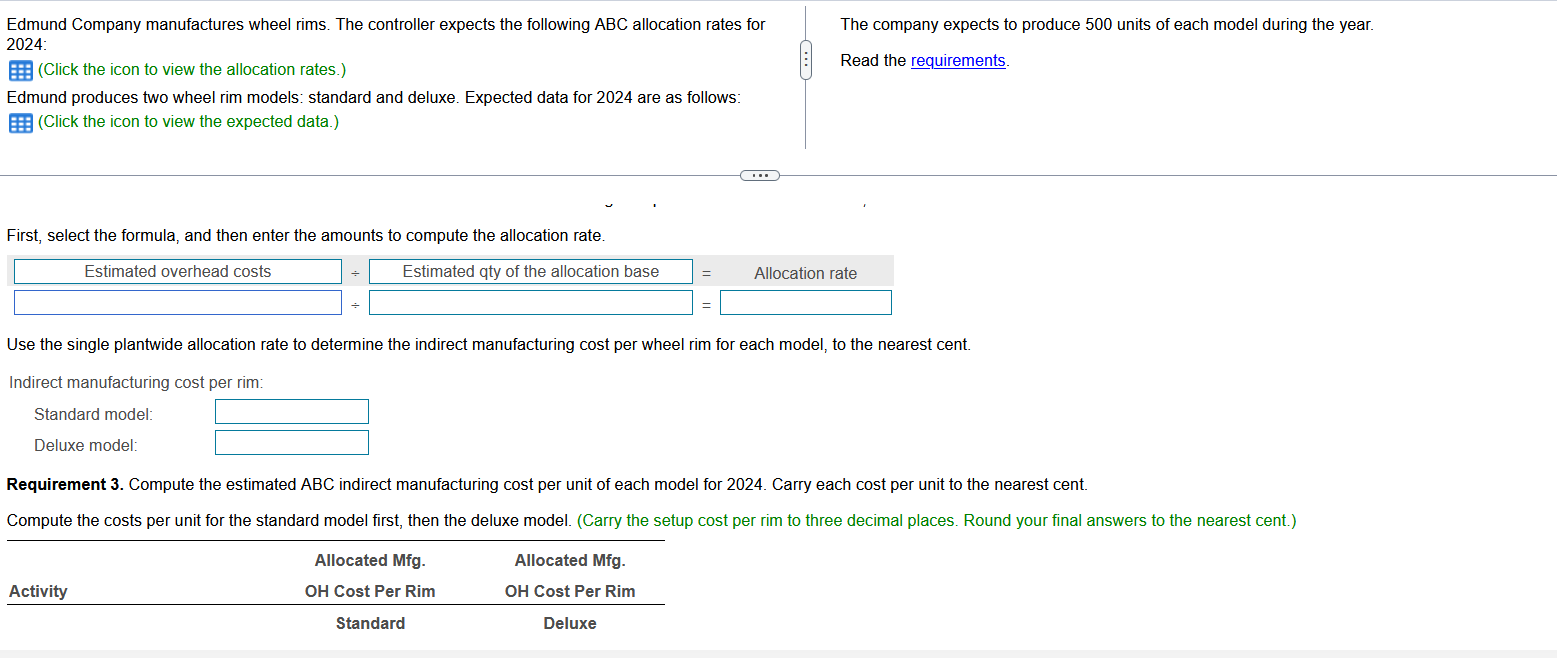Open the Estimated overhead costs formula dropdown

point(178,272)
